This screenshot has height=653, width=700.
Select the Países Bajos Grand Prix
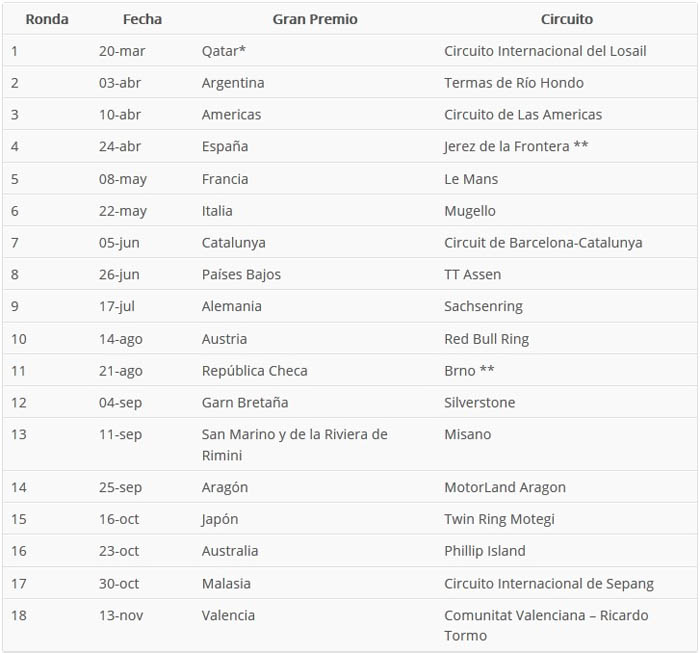point(241,275)
